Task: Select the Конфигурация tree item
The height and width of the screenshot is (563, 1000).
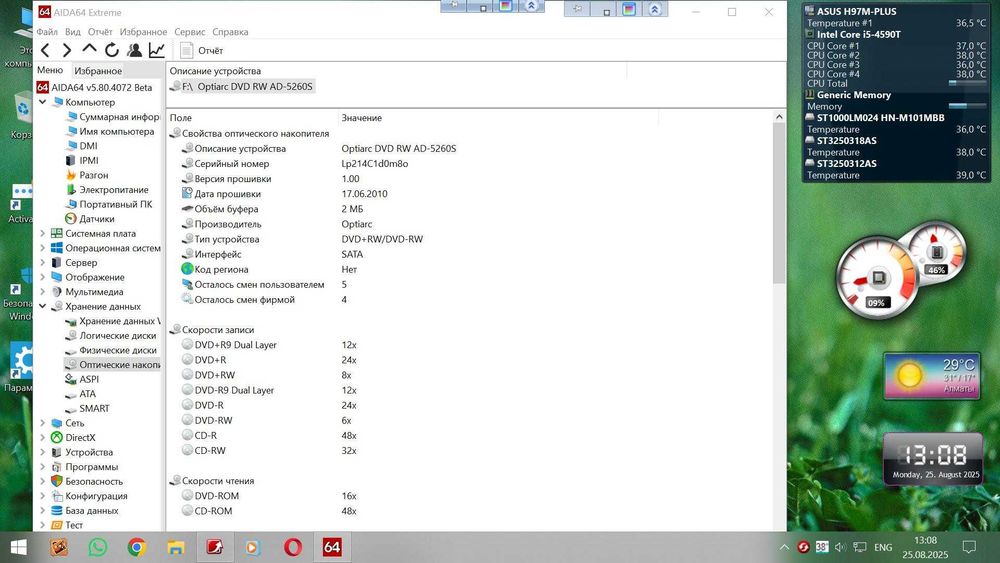Action: [x=89, y=496]
